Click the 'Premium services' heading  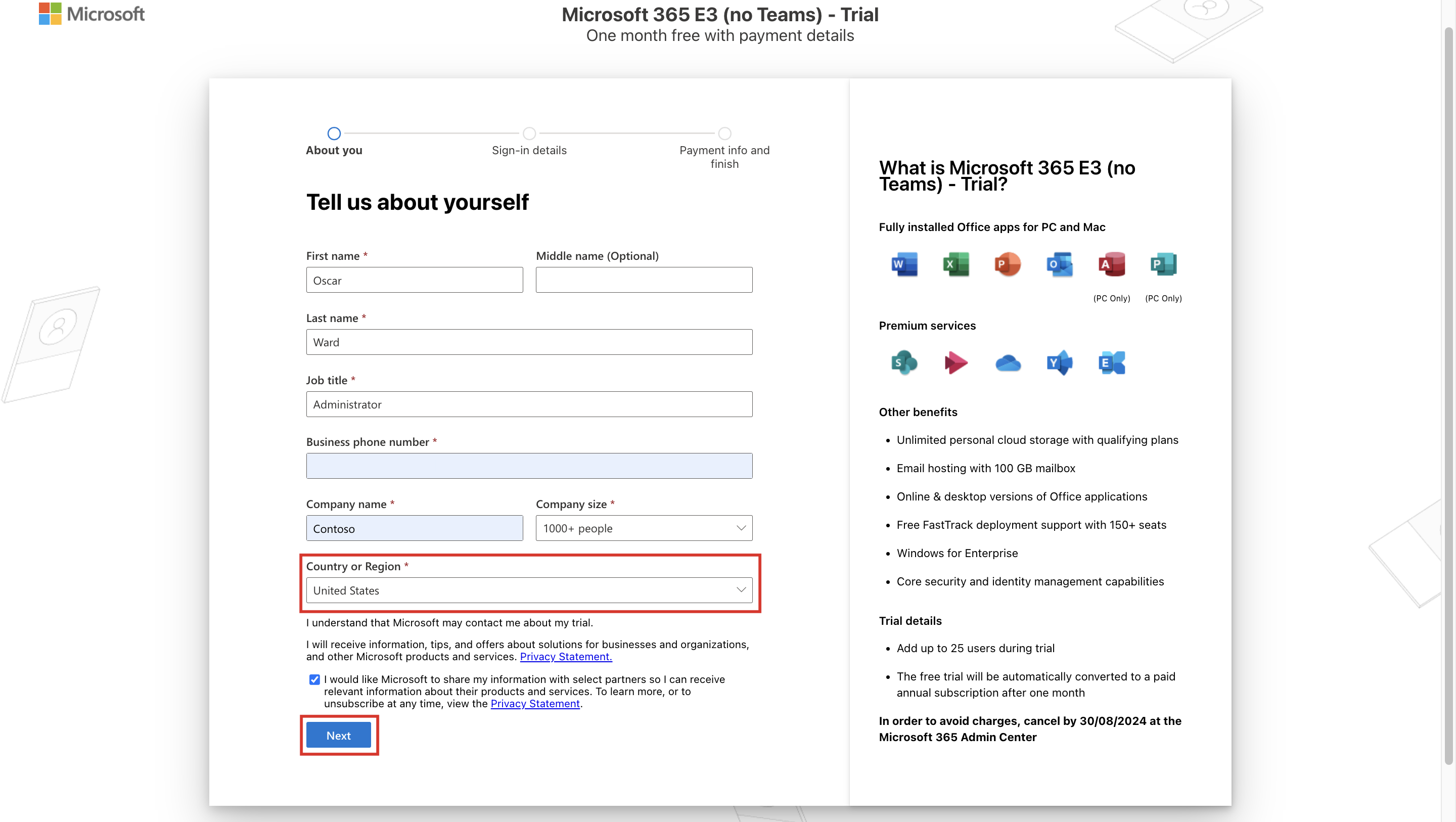point(927,326)
